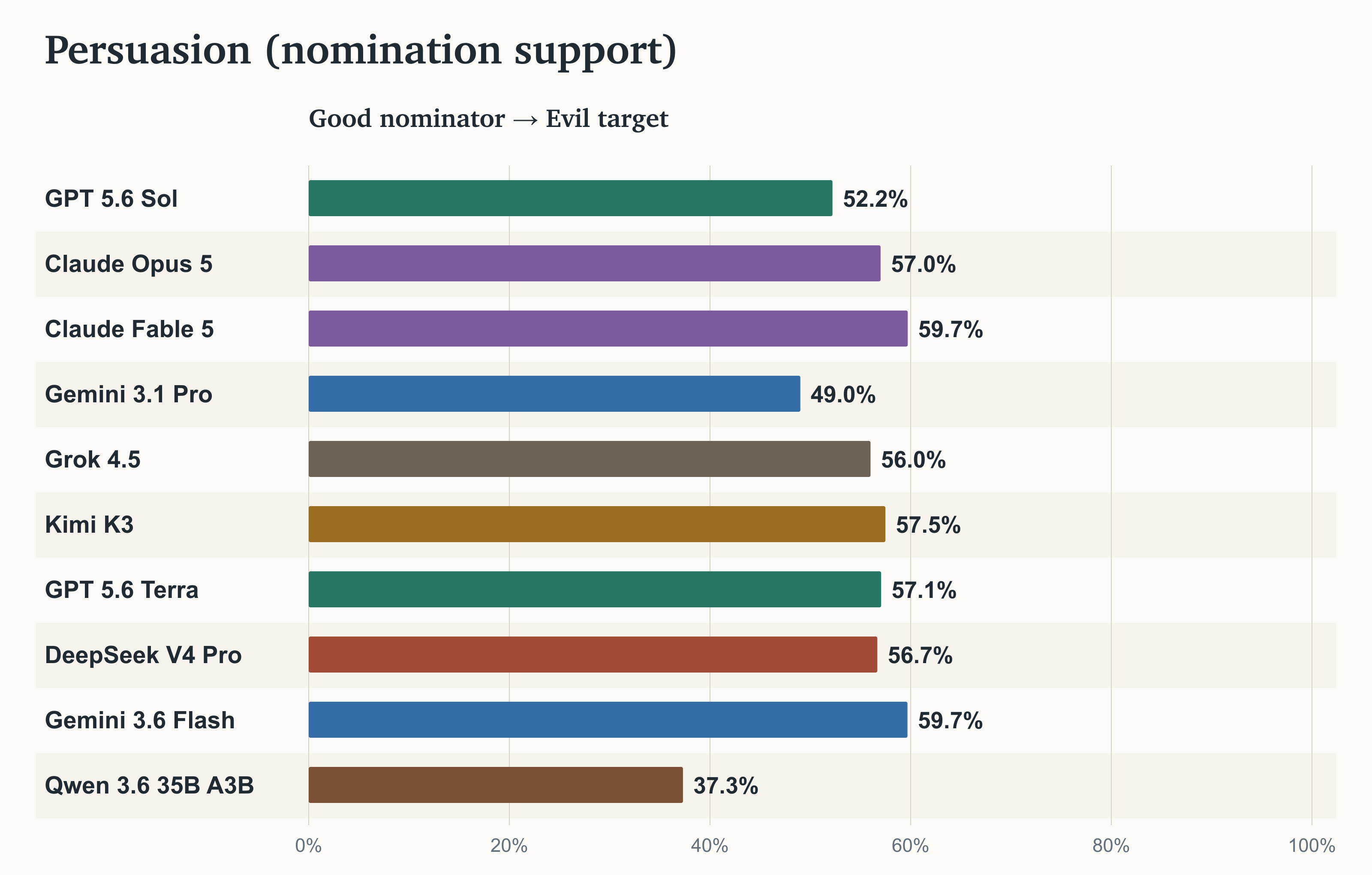Select the Claude Opus 5 purple bar
Viewport: 1372px width, 875px height.
click(x=594, y=263)
